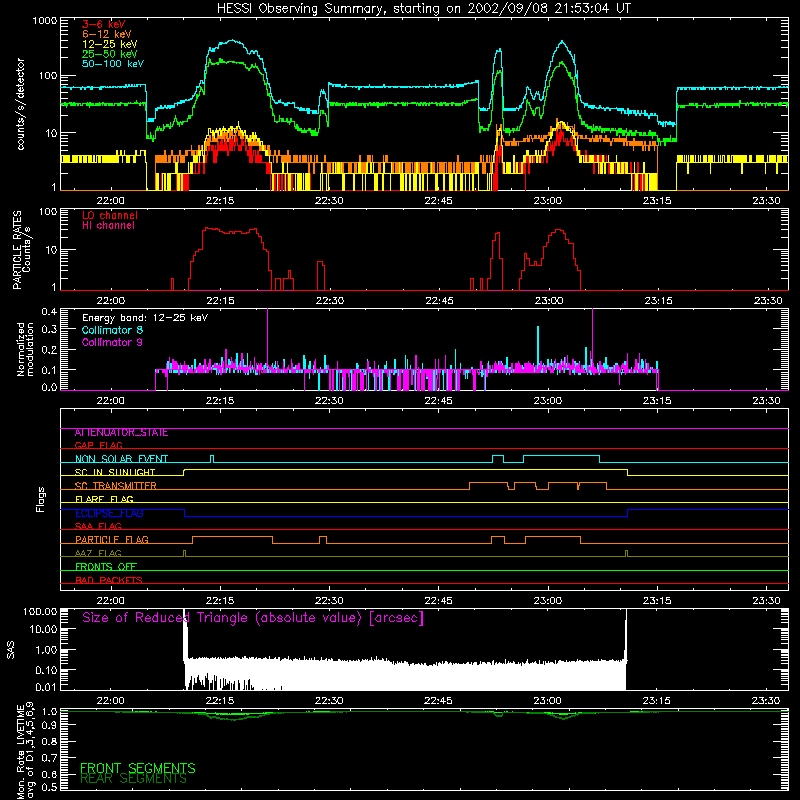Click the 'NON_SOLAR_EVENT' flag label
The height and width of the screenshot is (800, 800).
[x=121, y=459]
